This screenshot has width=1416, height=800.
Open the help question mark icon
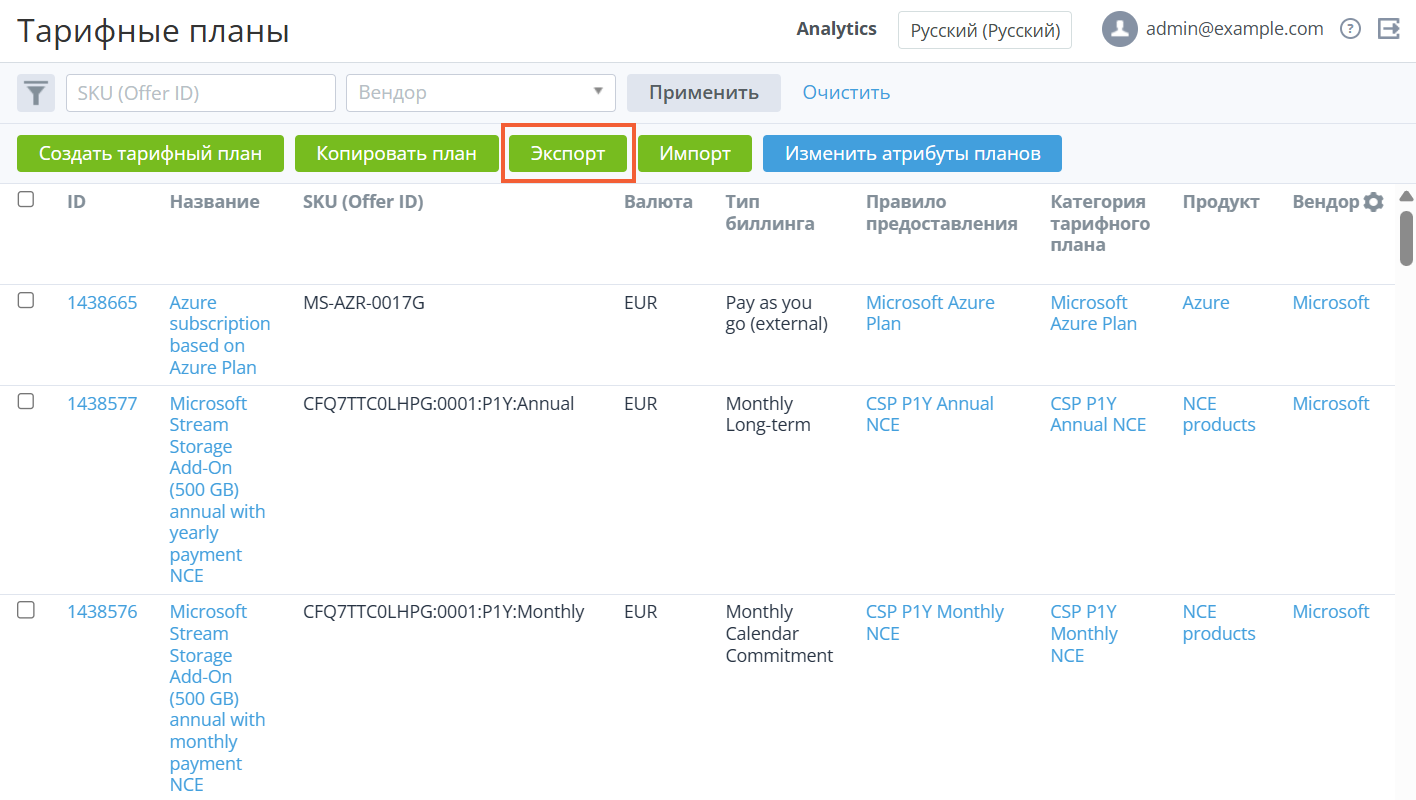point(1351,29)
